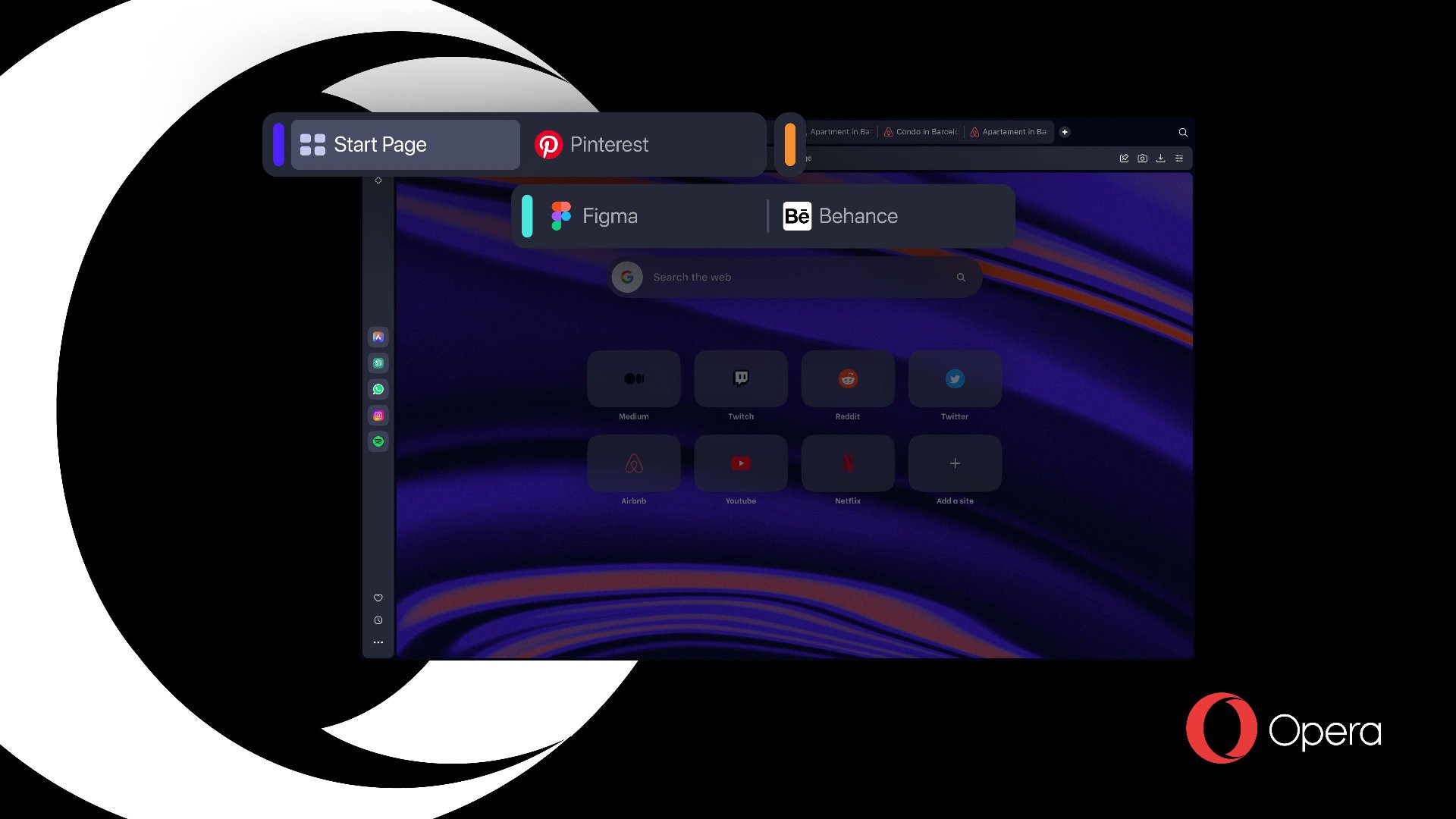1456x819 pixels.
Task: Open the Netflix speed dial tile
Action: (x=848, y=463)
